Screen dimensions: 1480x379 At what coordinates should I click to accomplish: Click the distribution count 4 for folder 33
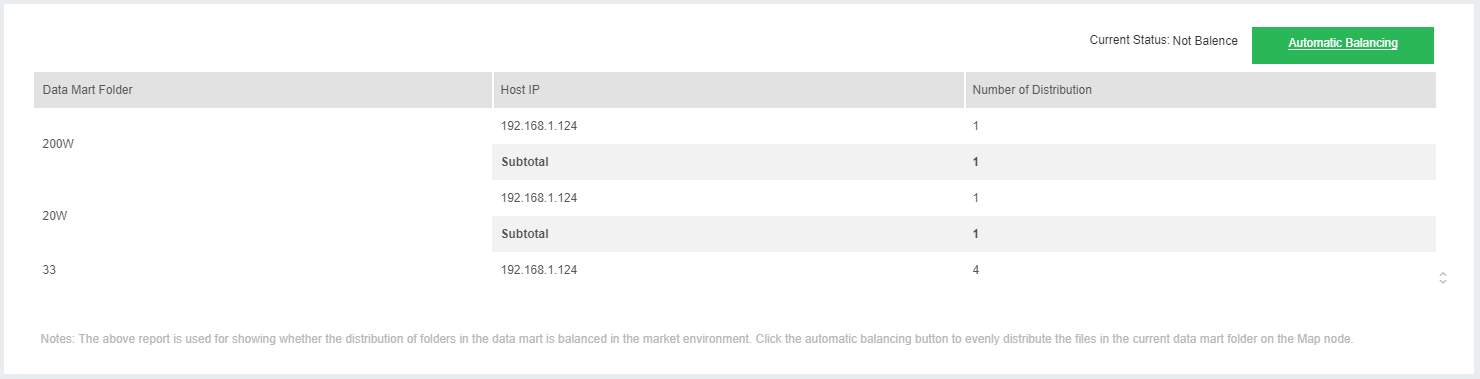click(976, 270)
